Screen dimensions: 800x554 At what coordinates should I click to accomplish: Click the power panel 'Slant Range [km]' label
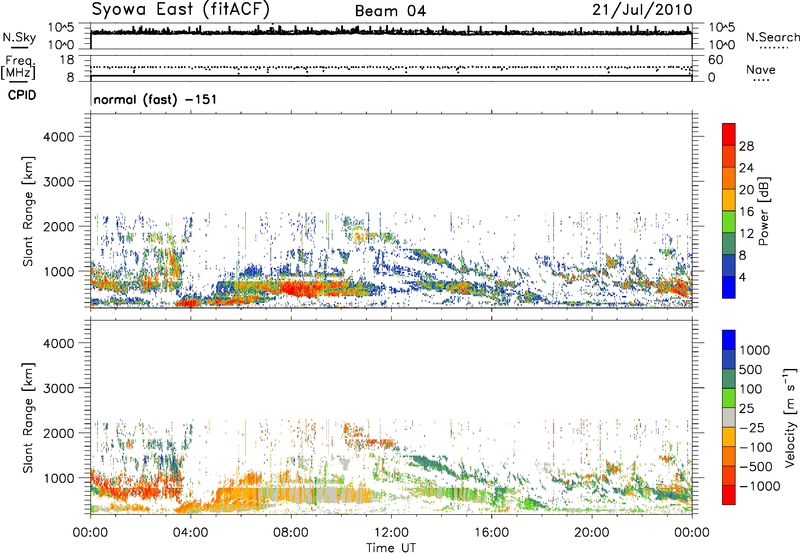pyautogui.click(x=28, y=211)
